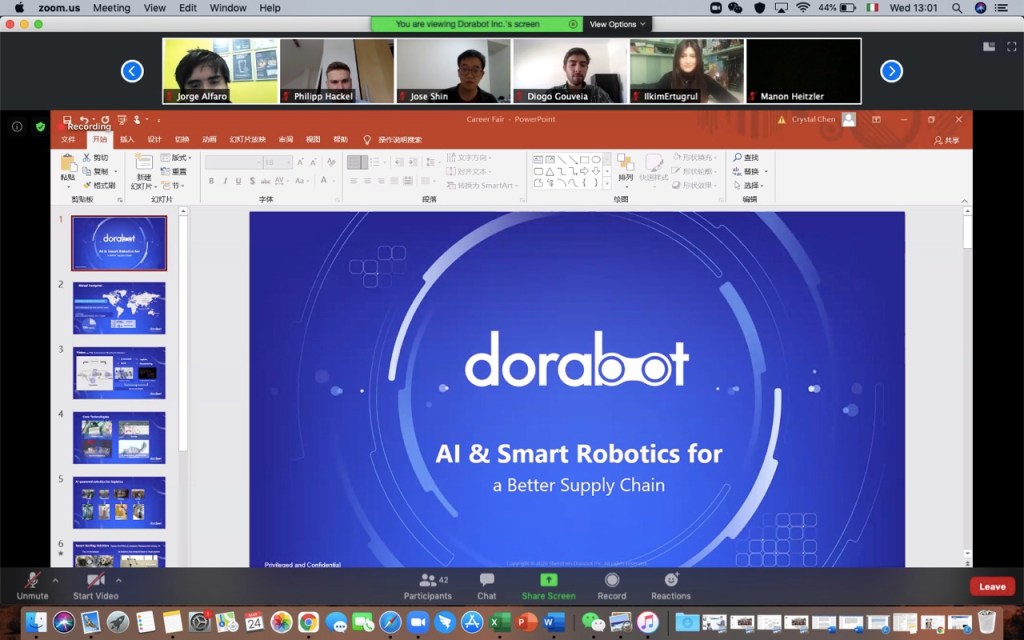This screenshot has width=1024, height=640.
Task: Start Video in the Zoom toolbar
Action: (96, 581)
